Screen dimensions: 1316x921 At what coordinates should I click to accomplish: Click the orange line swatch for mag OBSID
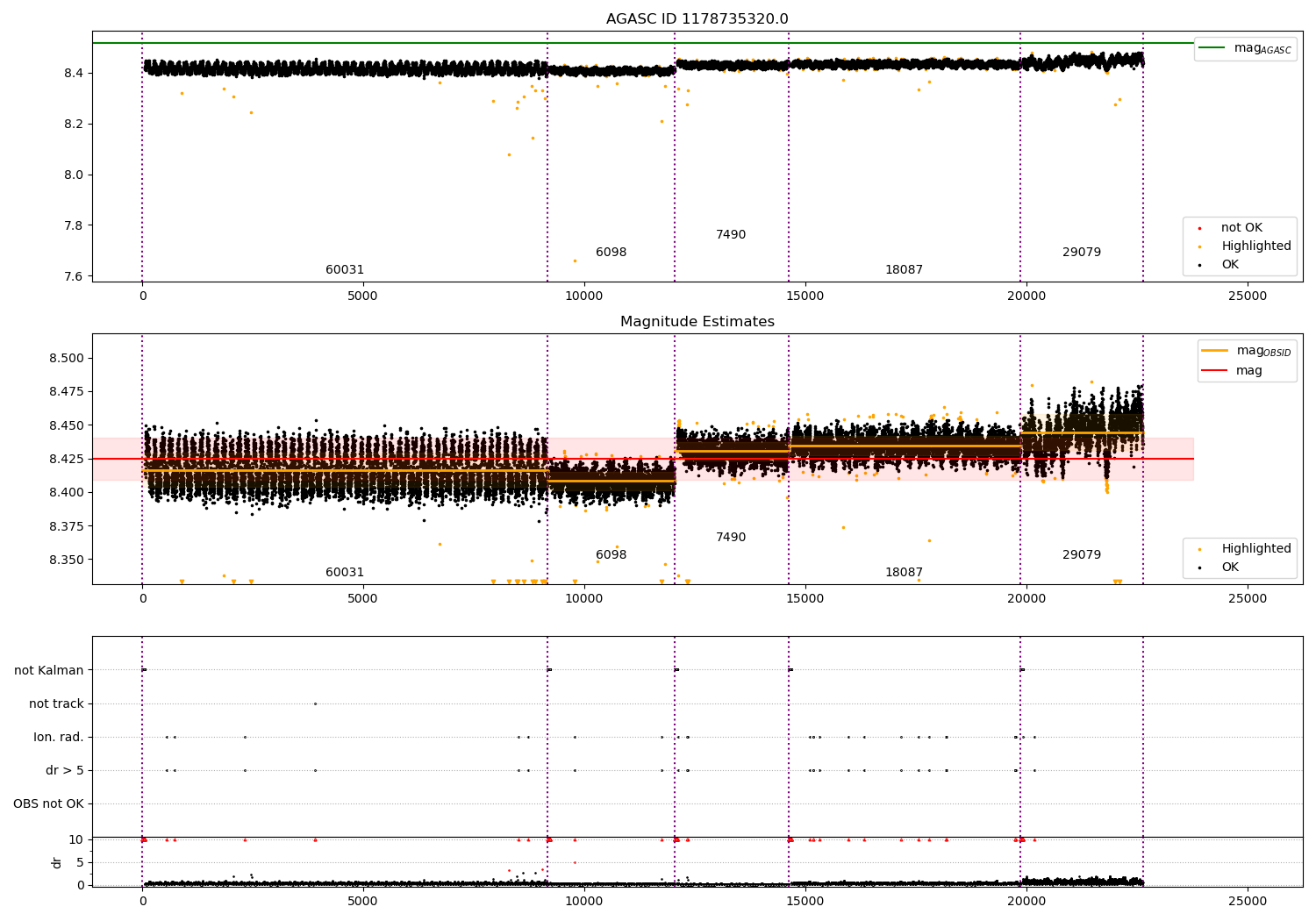[x=1215, y=351]
